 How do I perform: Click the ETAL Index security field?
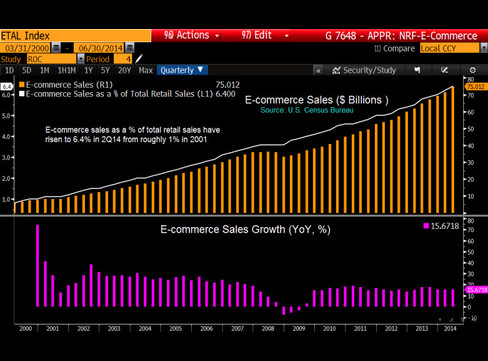click(75, 36)
